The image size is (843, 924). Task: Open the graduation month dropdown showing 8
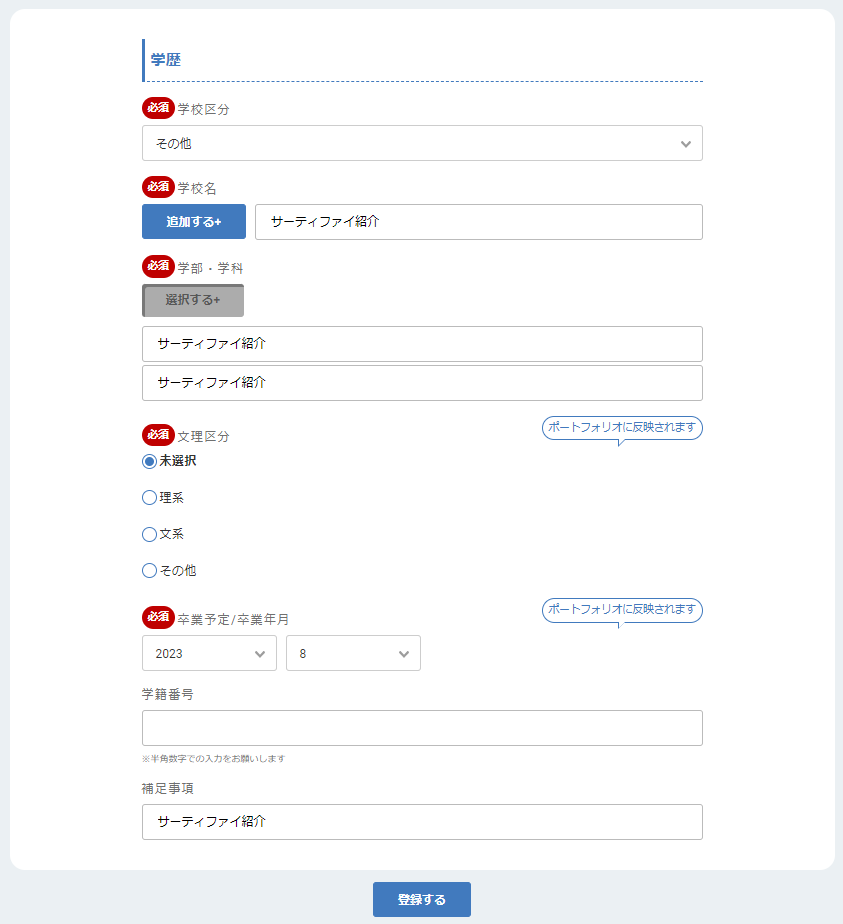click(353, 653)
